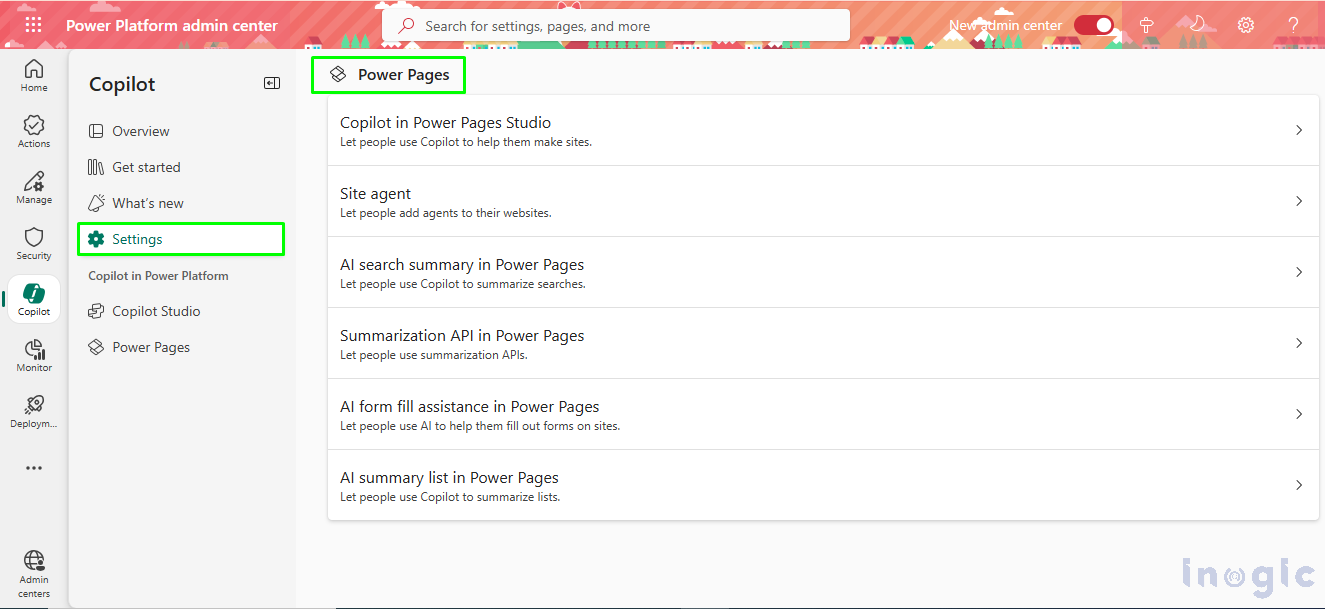Open Overview in the Copilot menu

click(181, 131)
